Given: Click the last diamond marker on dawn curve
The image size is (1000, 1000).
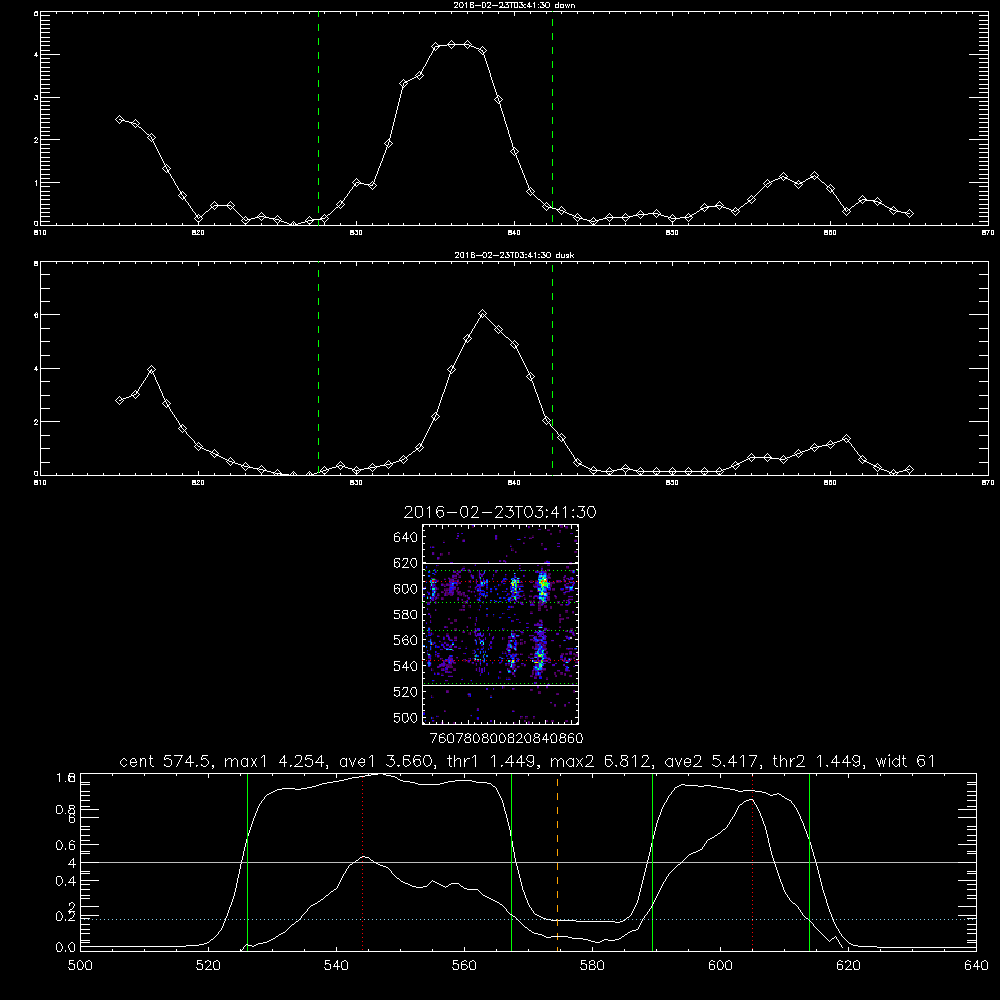Looking at the screenshot, I should click(909, 214).
